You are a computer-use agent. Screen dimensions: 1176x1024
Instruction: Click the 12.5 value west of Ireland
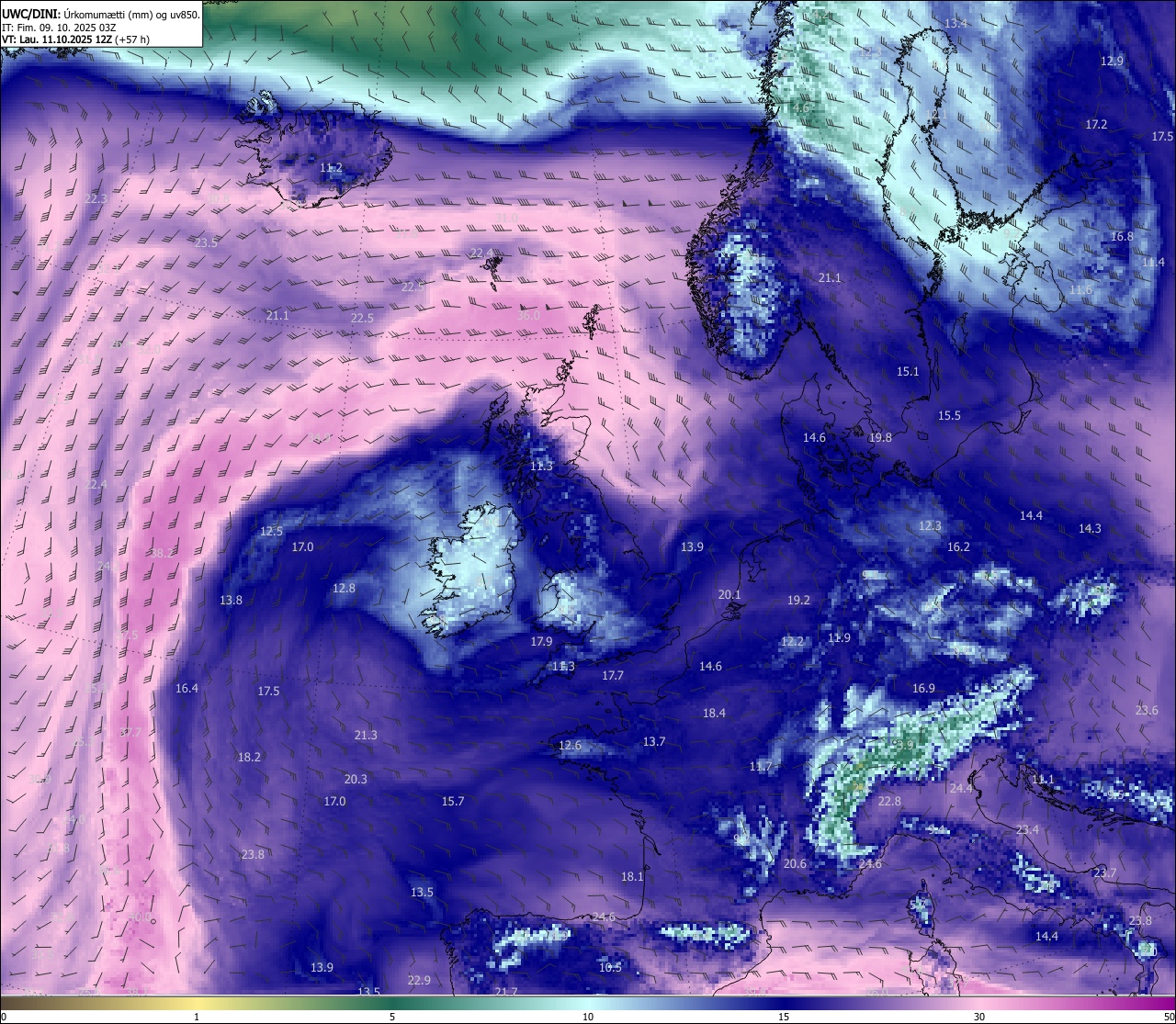click(271, 531)
